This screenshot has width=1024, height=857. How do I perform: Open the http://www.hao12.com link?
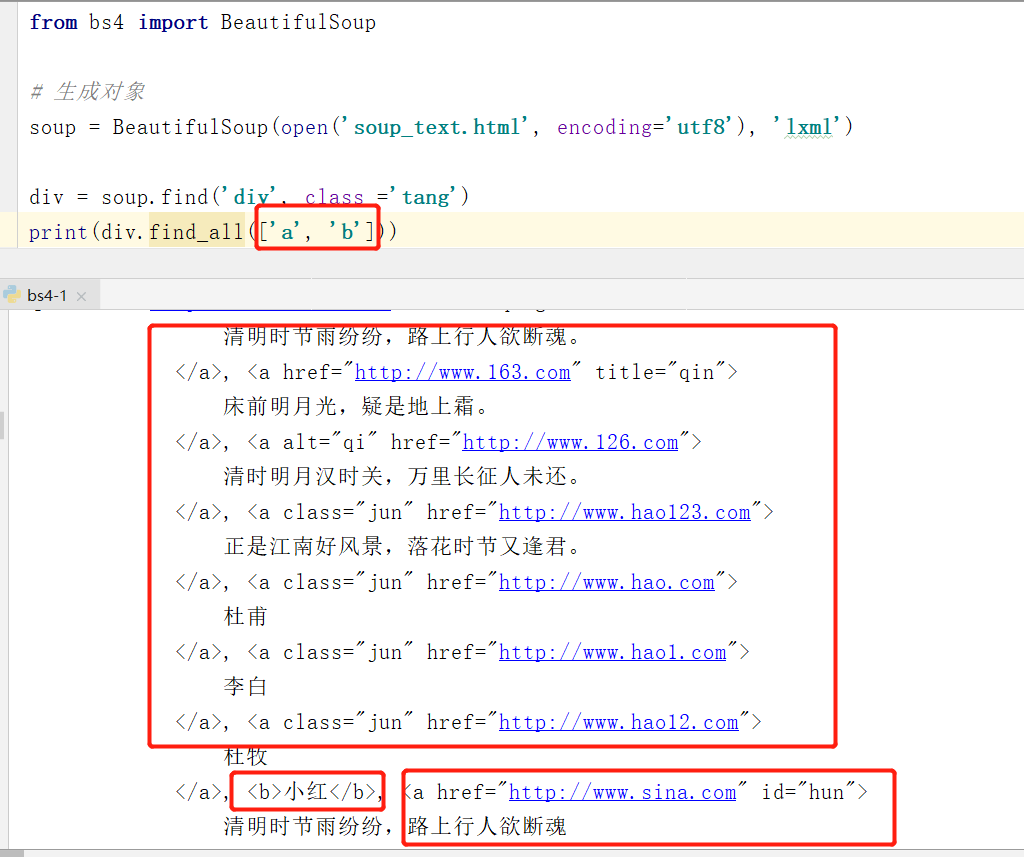[x=618, y=722]
